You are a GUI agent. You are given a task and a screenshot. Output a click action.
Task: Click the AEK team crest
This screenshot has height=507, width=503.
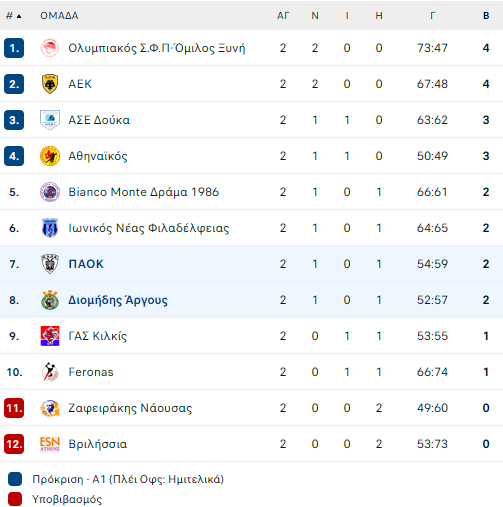(50, 84)
